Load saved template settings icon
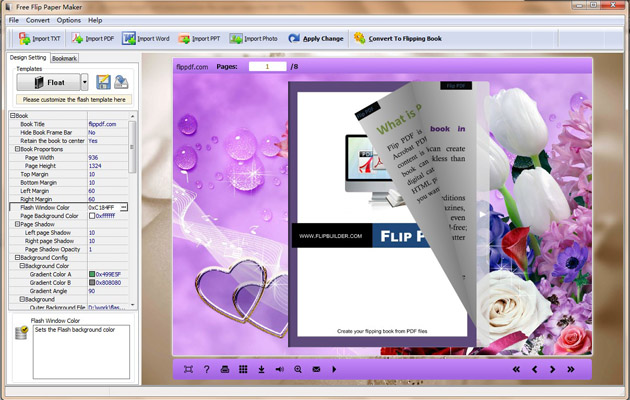This screenshot has height=400, width=630. 121,82
